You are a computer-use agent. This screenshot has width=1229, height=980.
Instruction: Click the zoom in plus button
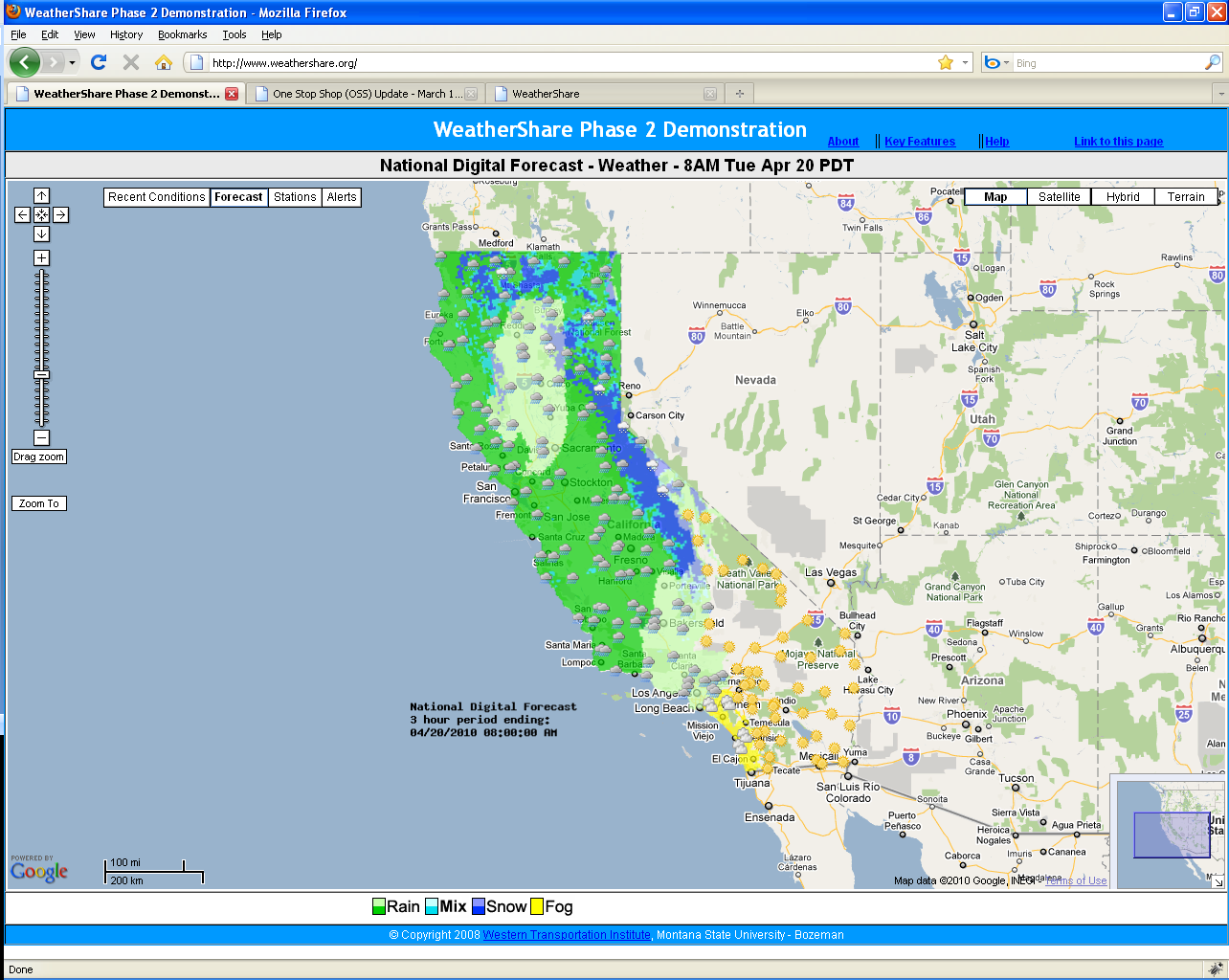click(x=41, y=258)
